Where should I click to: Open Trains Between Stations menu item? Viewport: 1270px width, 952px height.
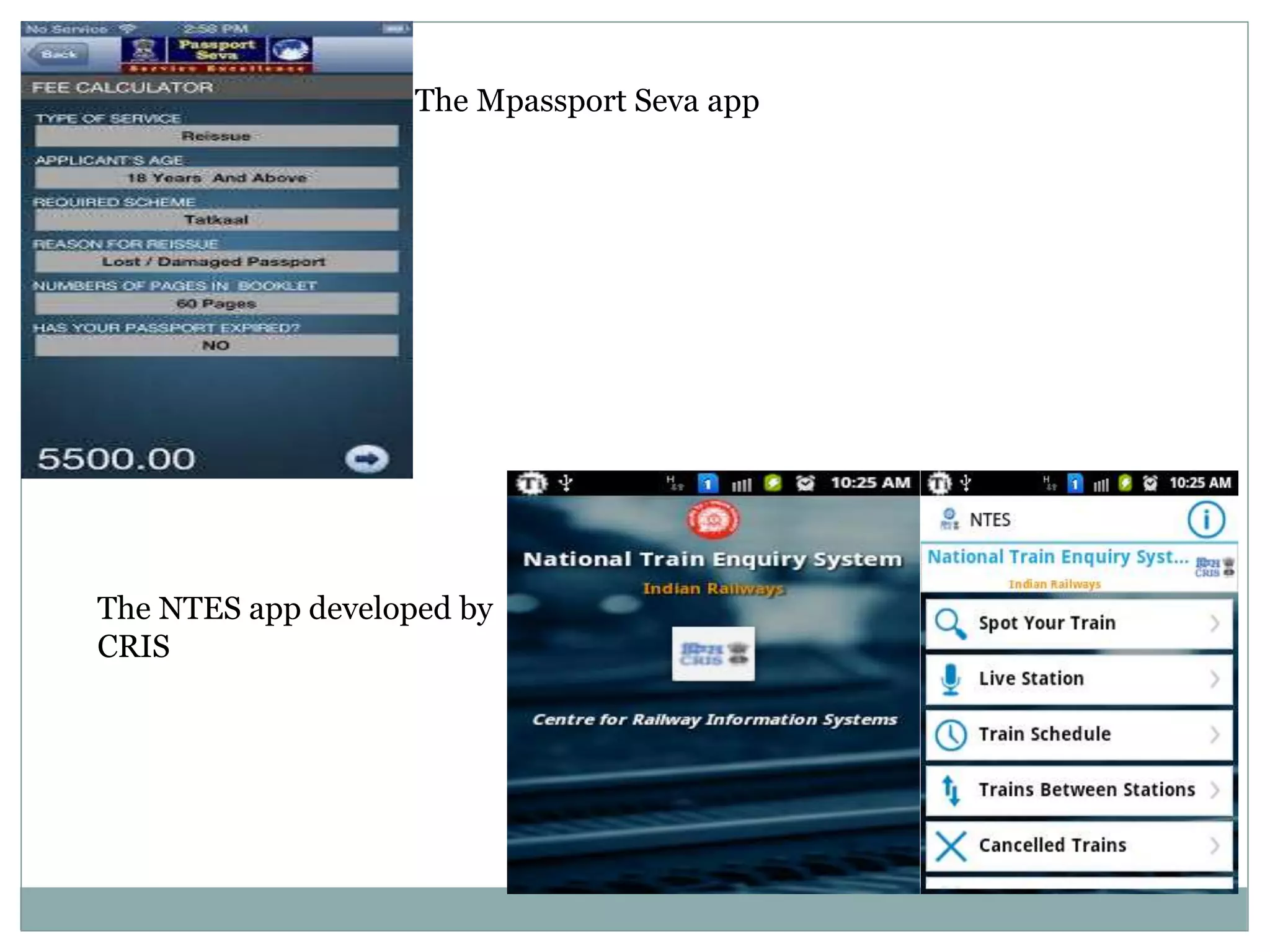click(x=1079, y=790)
